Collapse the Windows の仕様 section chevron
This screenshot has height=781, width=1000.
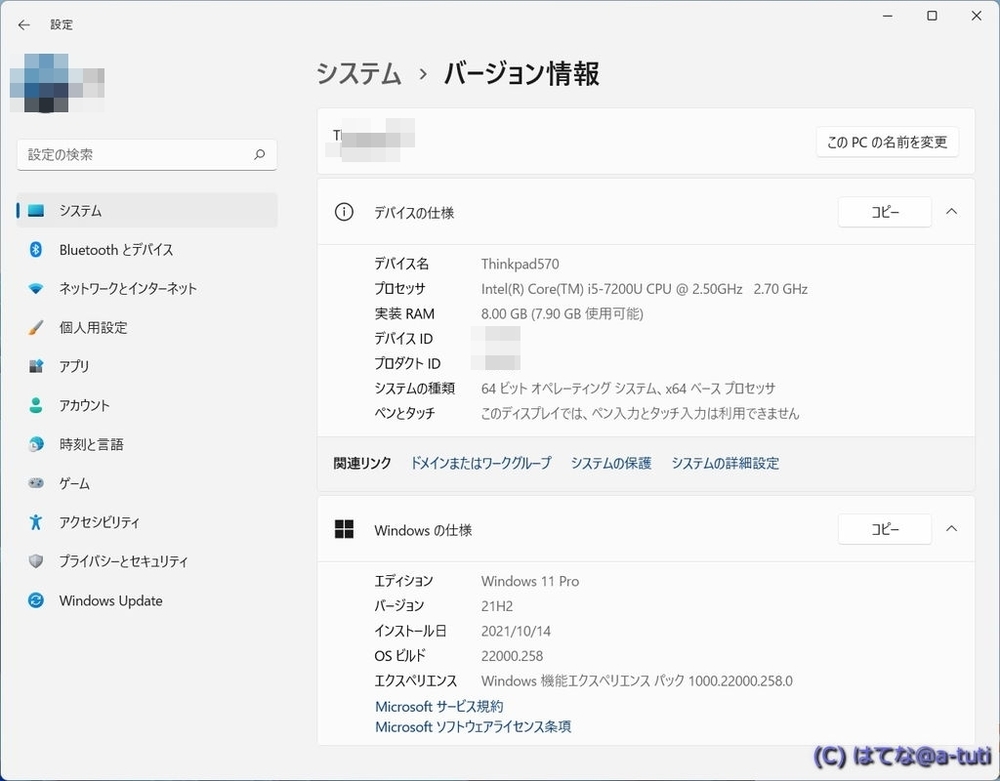tap(952, 529)
